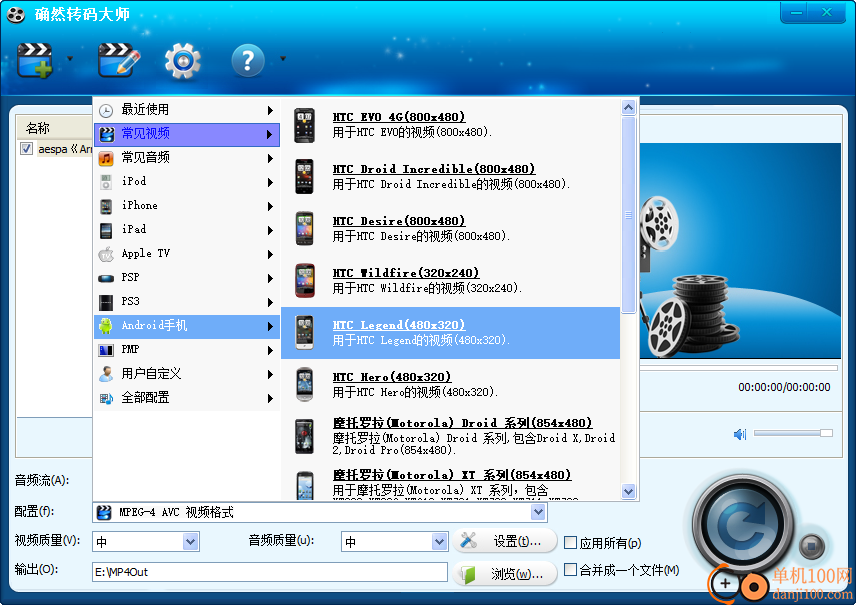Click the PMP player icon in menu
856x605 pixels.
tap(106, 350)
